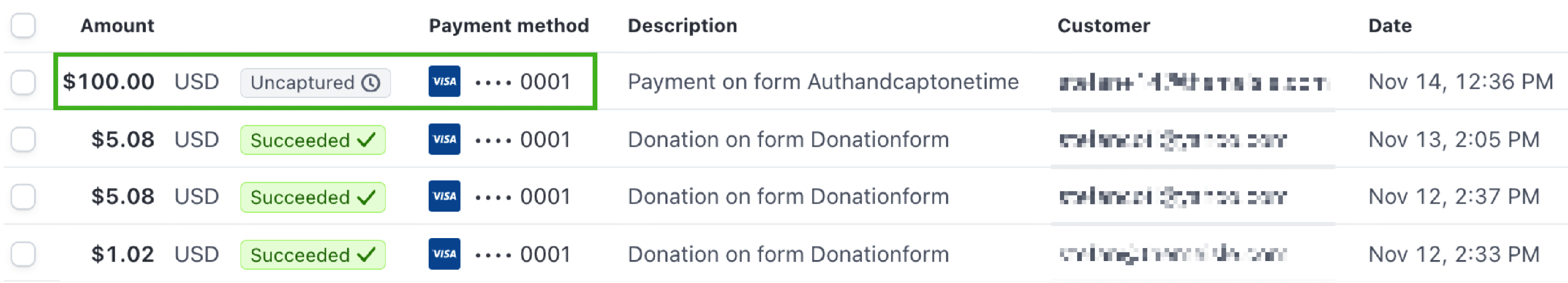The image size is (1568, 283).
Task: Click the checkmark in the $1.02 Succeeded badge
Action: (x=366, y=254)
